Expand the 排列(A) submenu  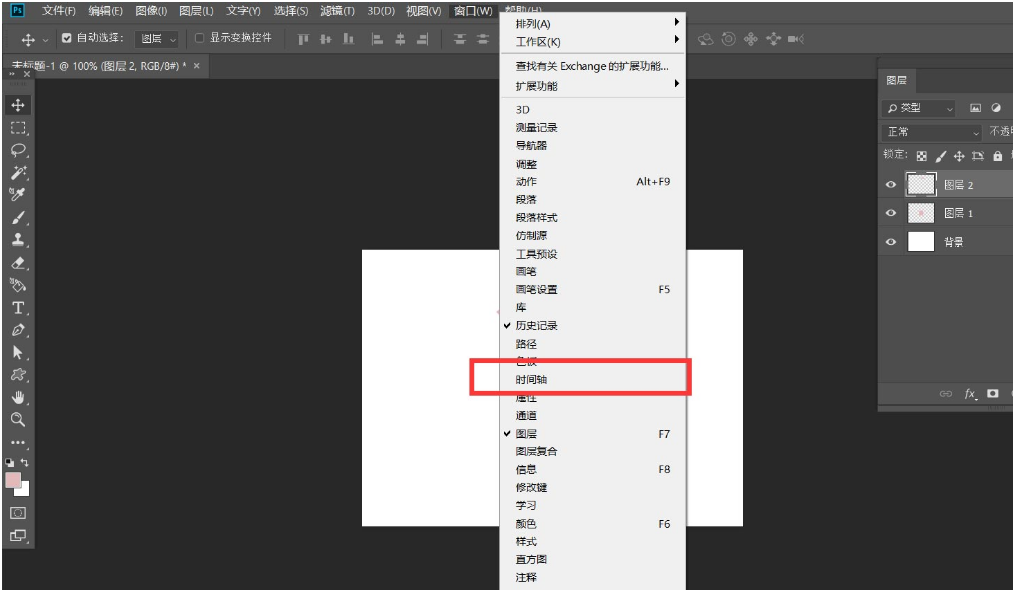[592, 23]
